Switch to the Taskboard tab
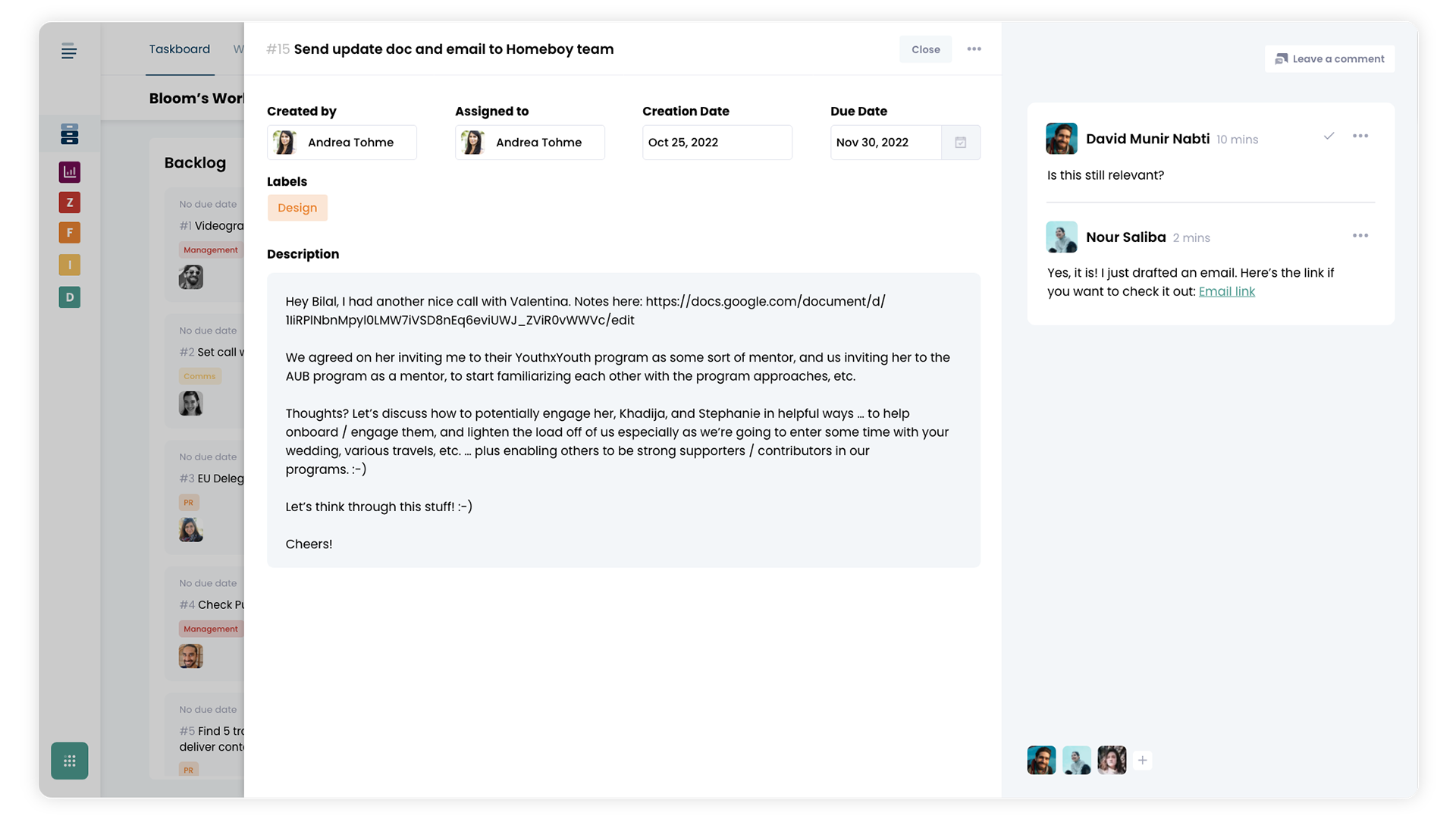1456x819 pixels. [x=180, y=49]
